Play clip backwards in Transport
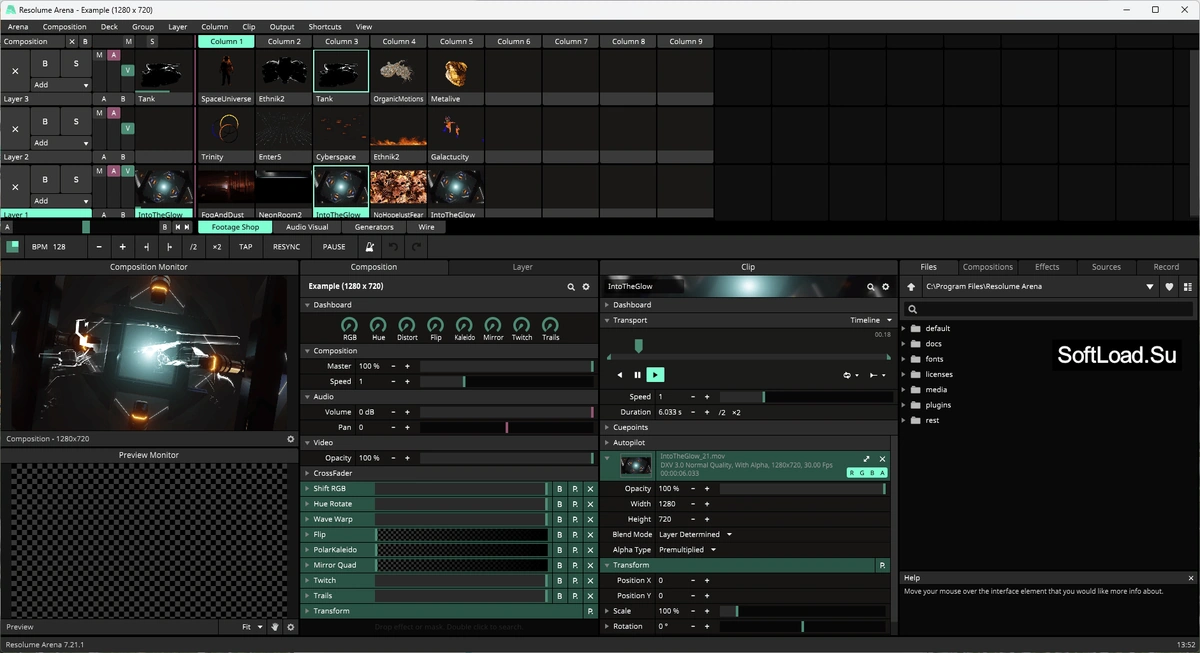Viewport: 1200px width, 653px height. coord(619,375)
